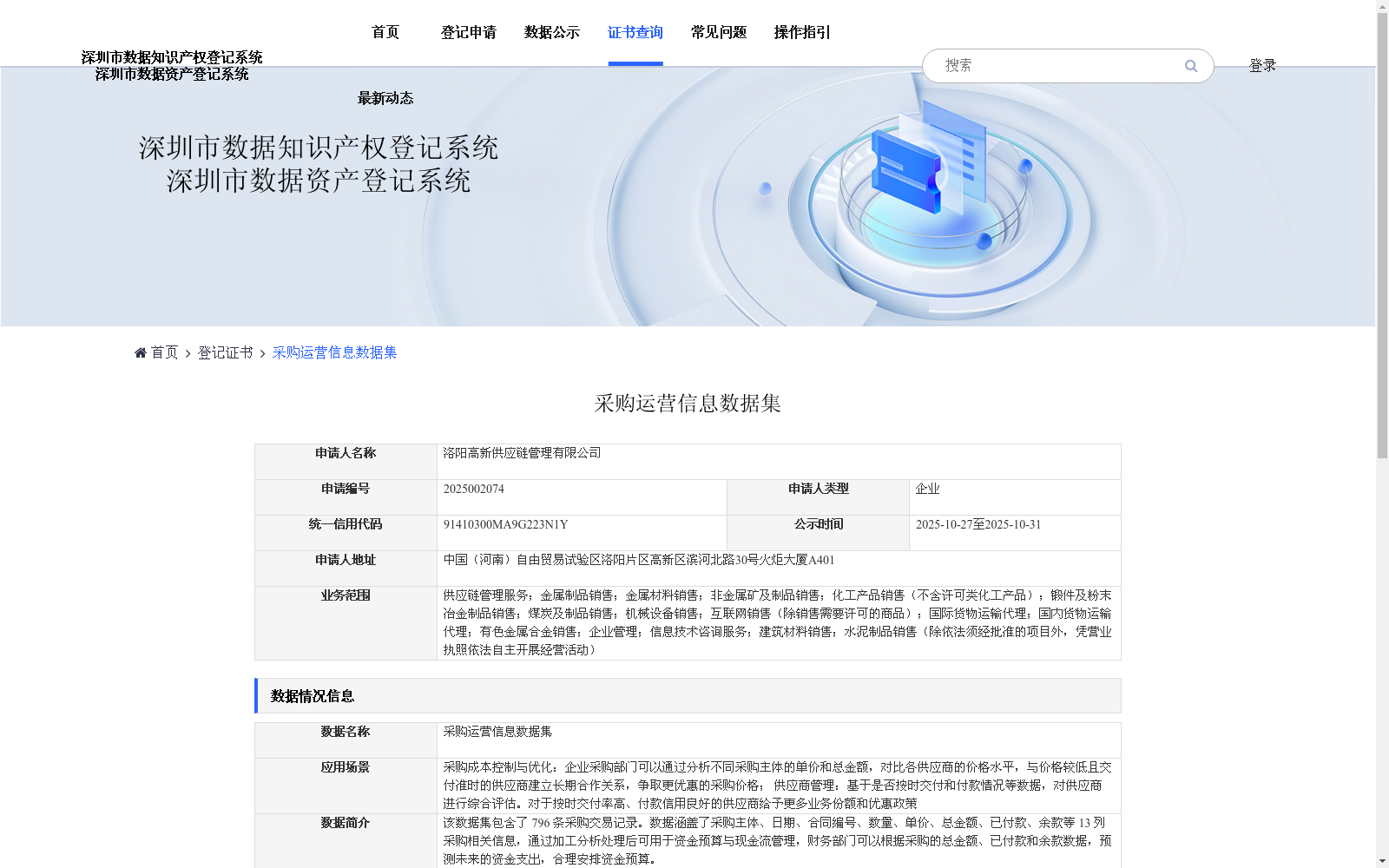The image size is (1389, 868).
Task: Select applicant name 洛阳高新供应链管理有限公司
Action: (x=522, y=453)
